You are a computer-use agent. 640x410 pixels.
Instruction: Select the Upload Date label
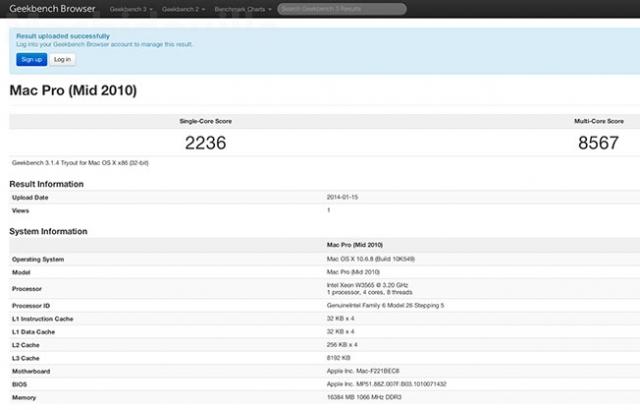click(30, 197)
